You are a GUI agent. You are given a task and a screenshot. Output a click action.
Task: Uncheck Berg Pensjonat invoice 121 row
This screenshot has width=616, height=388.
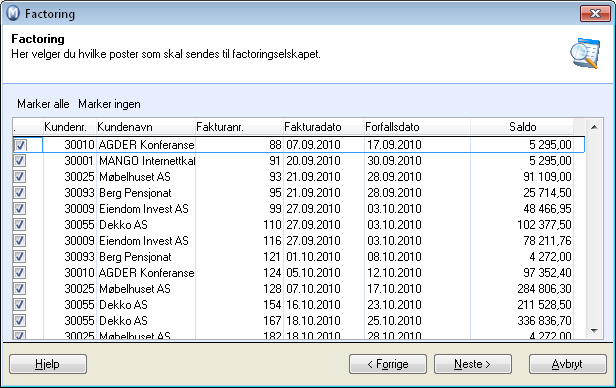point(20,257)
